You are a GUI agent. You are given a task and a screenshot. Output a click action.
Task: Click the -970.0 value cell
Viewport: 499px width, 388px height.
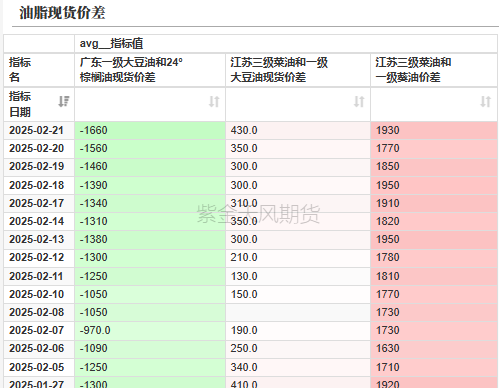coord(150,330)
